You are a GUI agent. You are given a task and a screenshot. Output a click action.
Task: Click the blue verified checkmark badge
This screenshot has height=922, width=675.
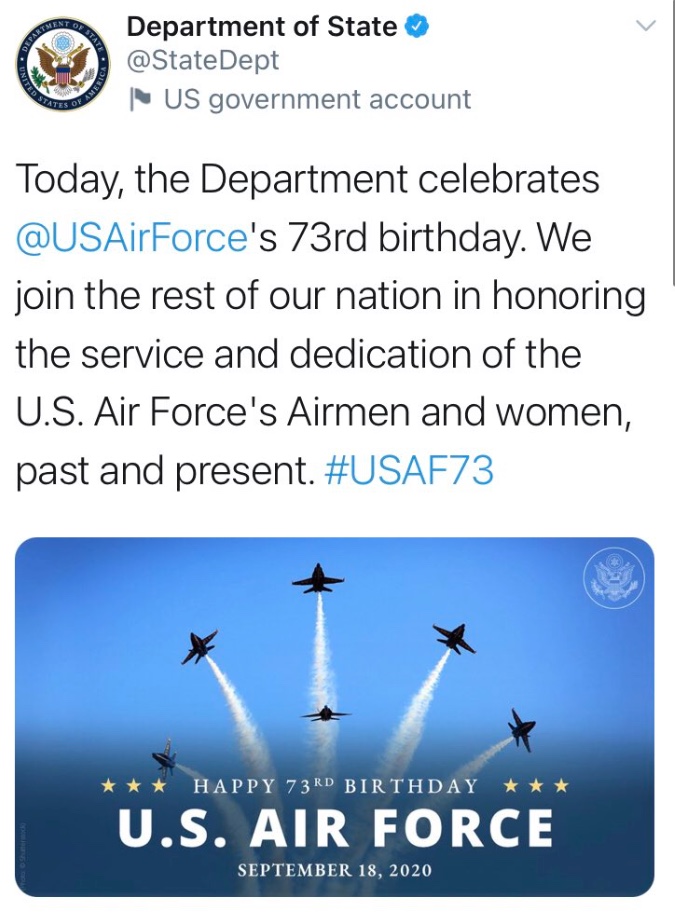point(417,27)
